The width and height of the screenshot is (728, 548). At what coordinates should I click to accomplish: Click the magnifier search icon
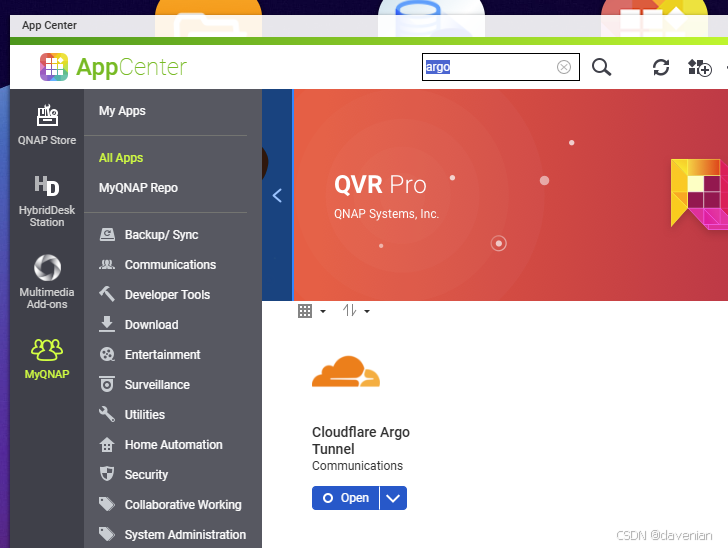tap(601, 67)
